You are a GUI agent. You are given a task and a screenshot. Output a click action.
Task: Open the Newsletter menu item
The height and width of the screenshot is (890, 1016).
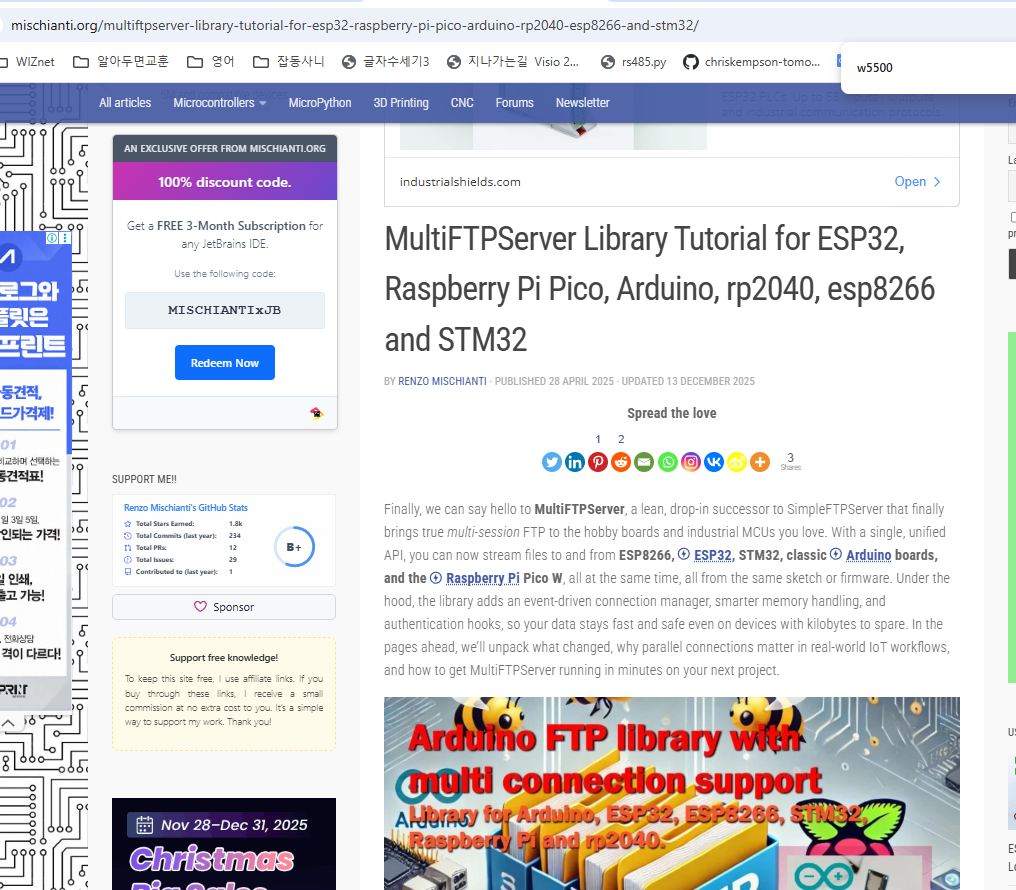tap(583, 102)
